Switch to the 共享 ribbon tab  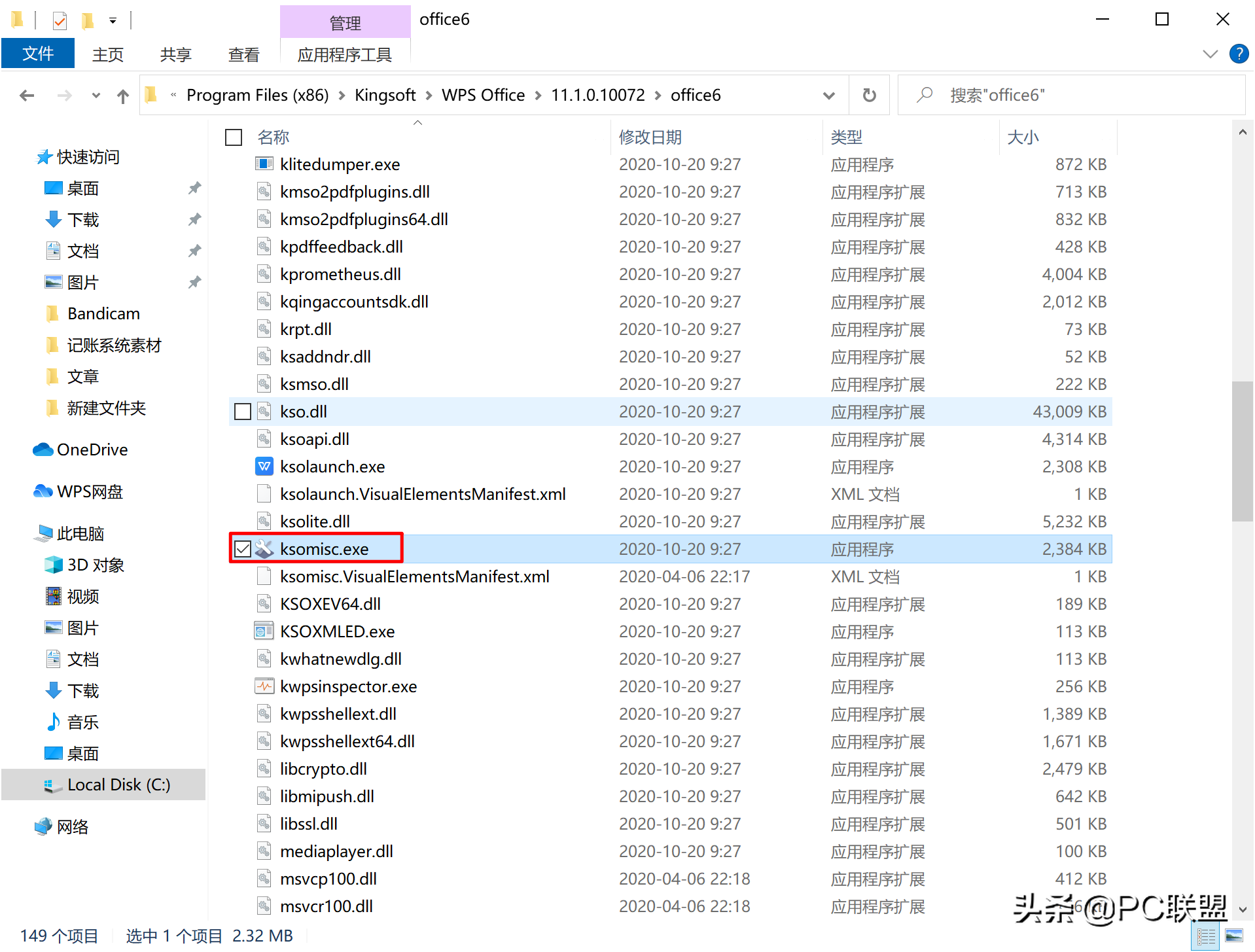pyautogui.click(x=176, y=54)
